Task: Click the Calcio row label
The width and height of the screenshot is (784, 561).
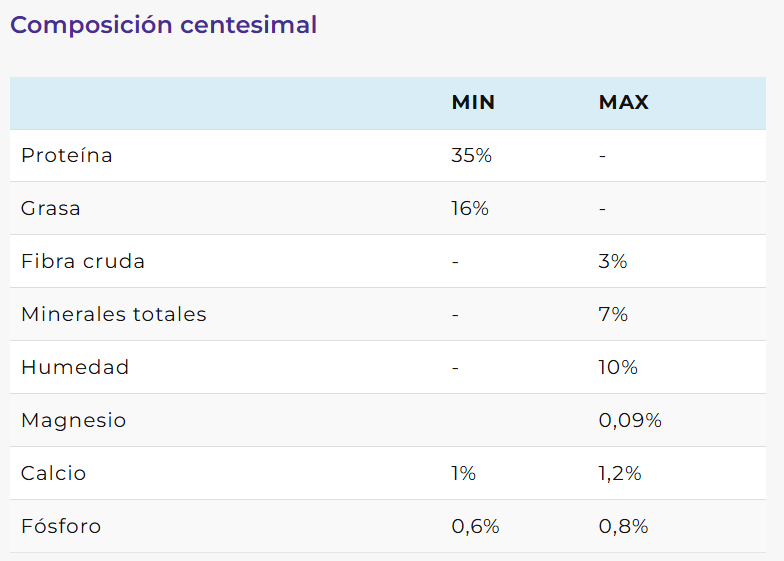Action: [x=54, y=474]
